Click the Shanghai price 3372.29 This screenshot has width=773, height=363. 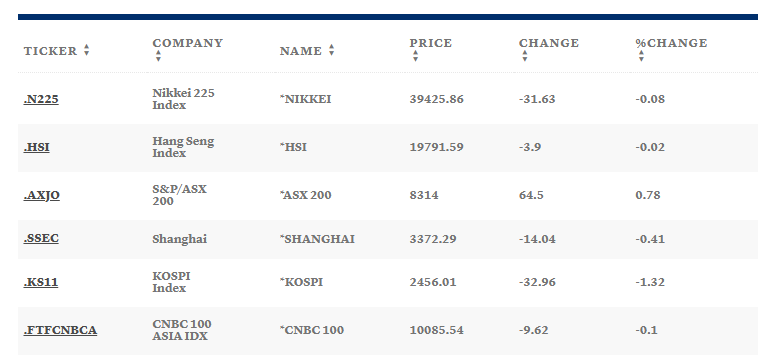pyautogui.click(x=432, y=239)
